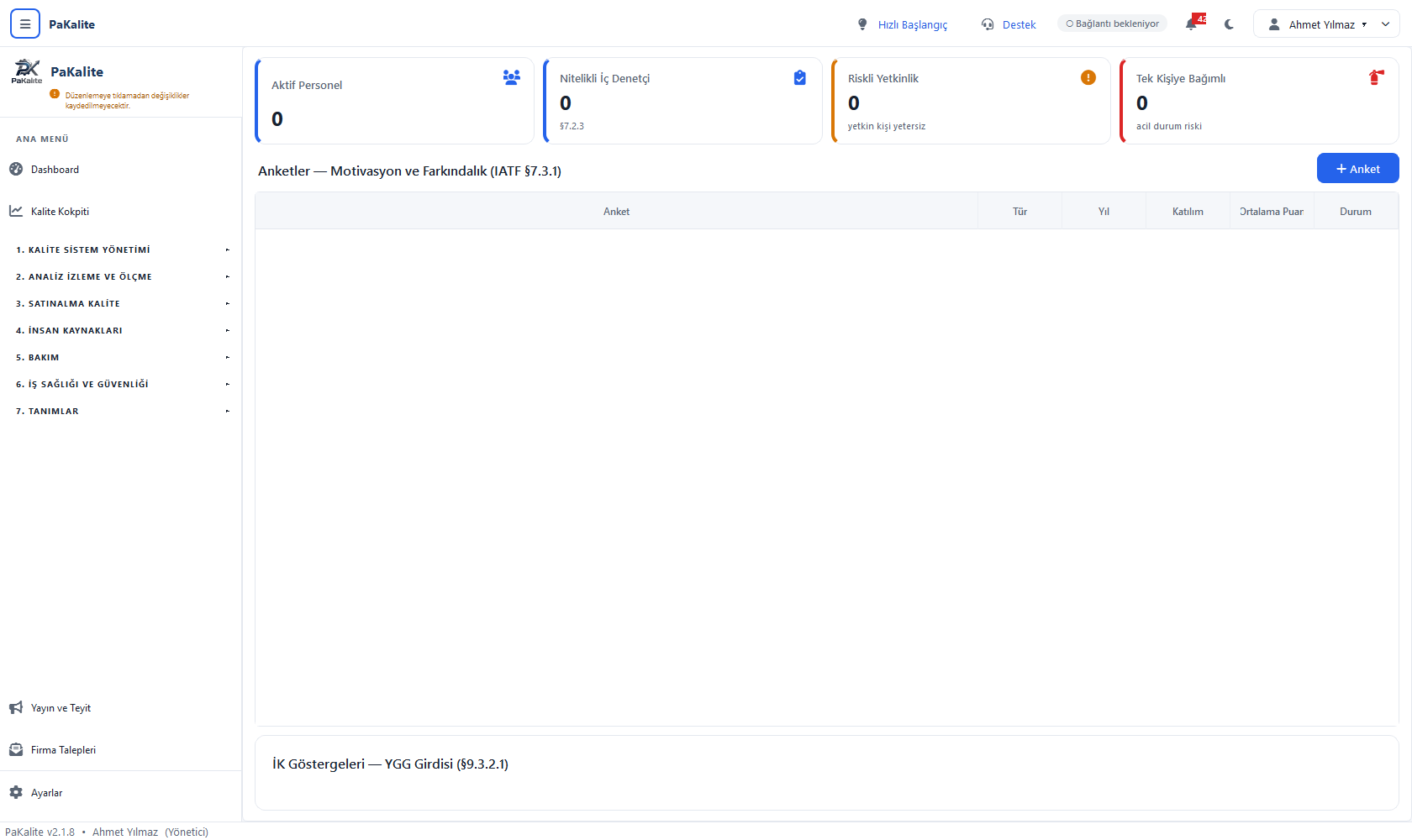
Task: Expand 4. İnsan Kaynakları section
Action: (x=121, y=330)
